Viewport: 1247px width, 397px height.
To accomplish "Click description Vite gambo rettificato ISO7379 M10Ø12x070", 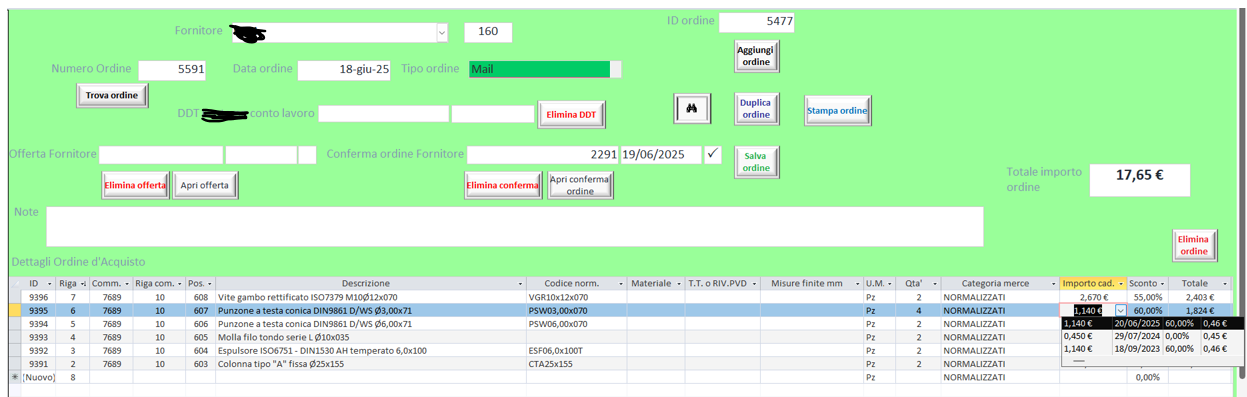I will click(307, 297).
